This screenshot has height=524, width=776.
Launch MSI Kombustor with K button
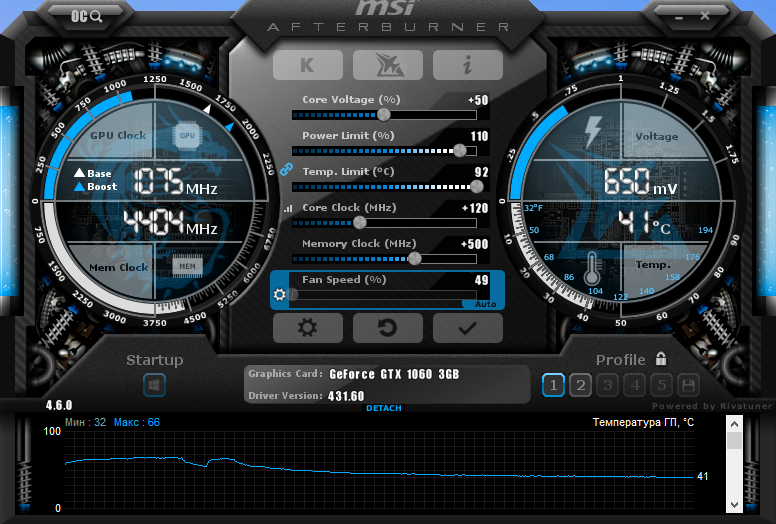pyautogui.click(x=307, y=64)
